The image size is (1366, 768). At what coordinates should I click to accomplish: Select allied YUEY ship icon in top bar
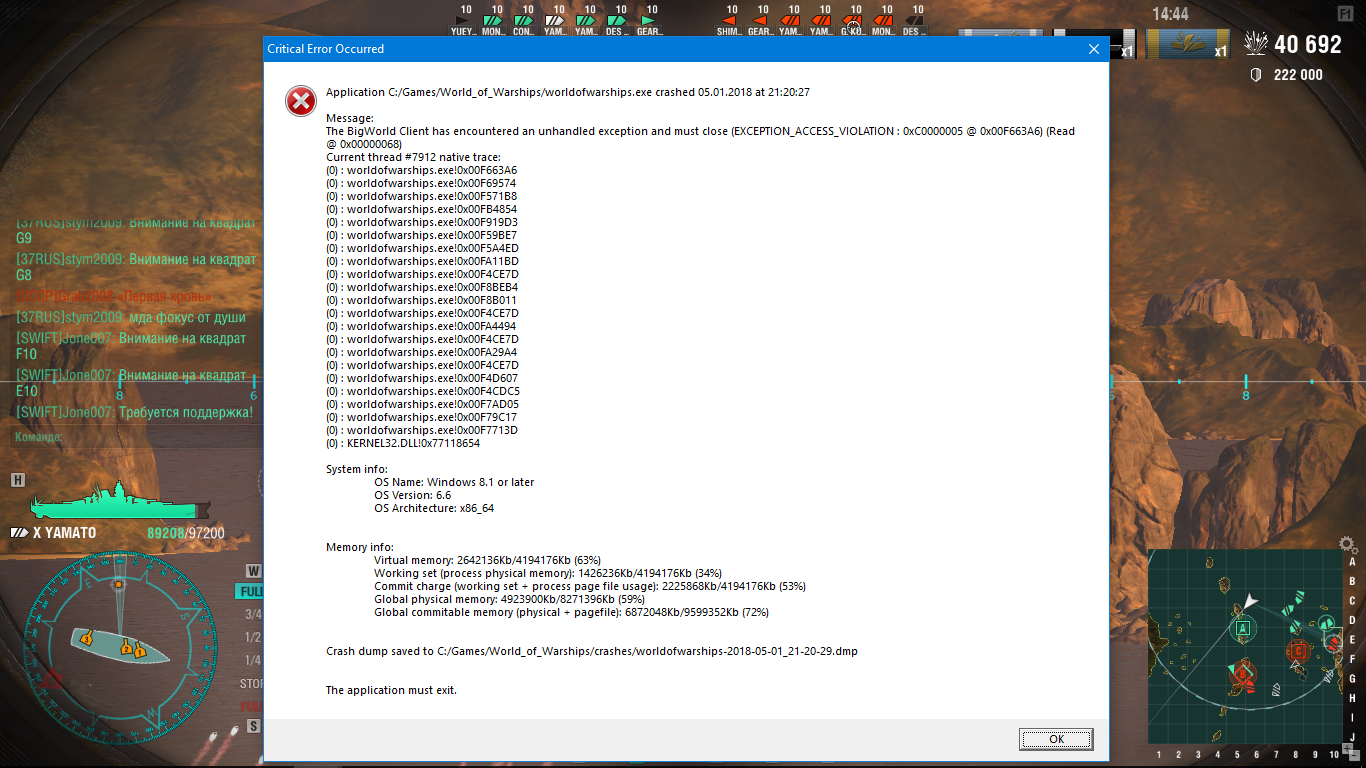[x=463, y=20]
